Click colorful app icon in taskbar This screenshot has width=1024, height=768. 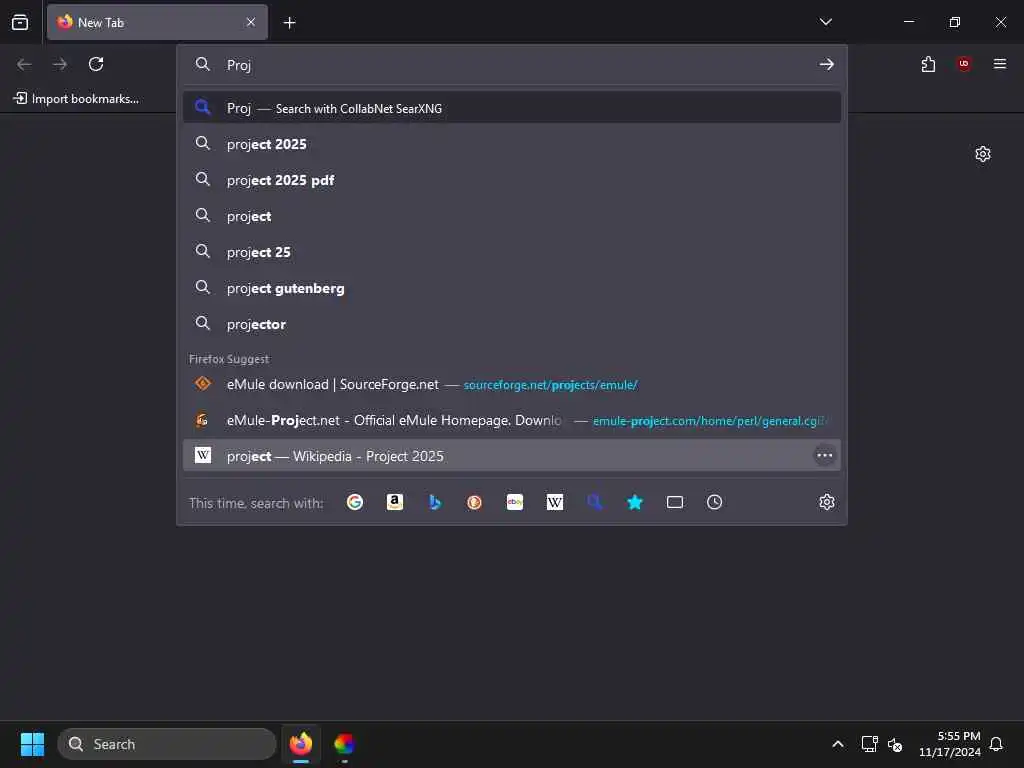344,744
